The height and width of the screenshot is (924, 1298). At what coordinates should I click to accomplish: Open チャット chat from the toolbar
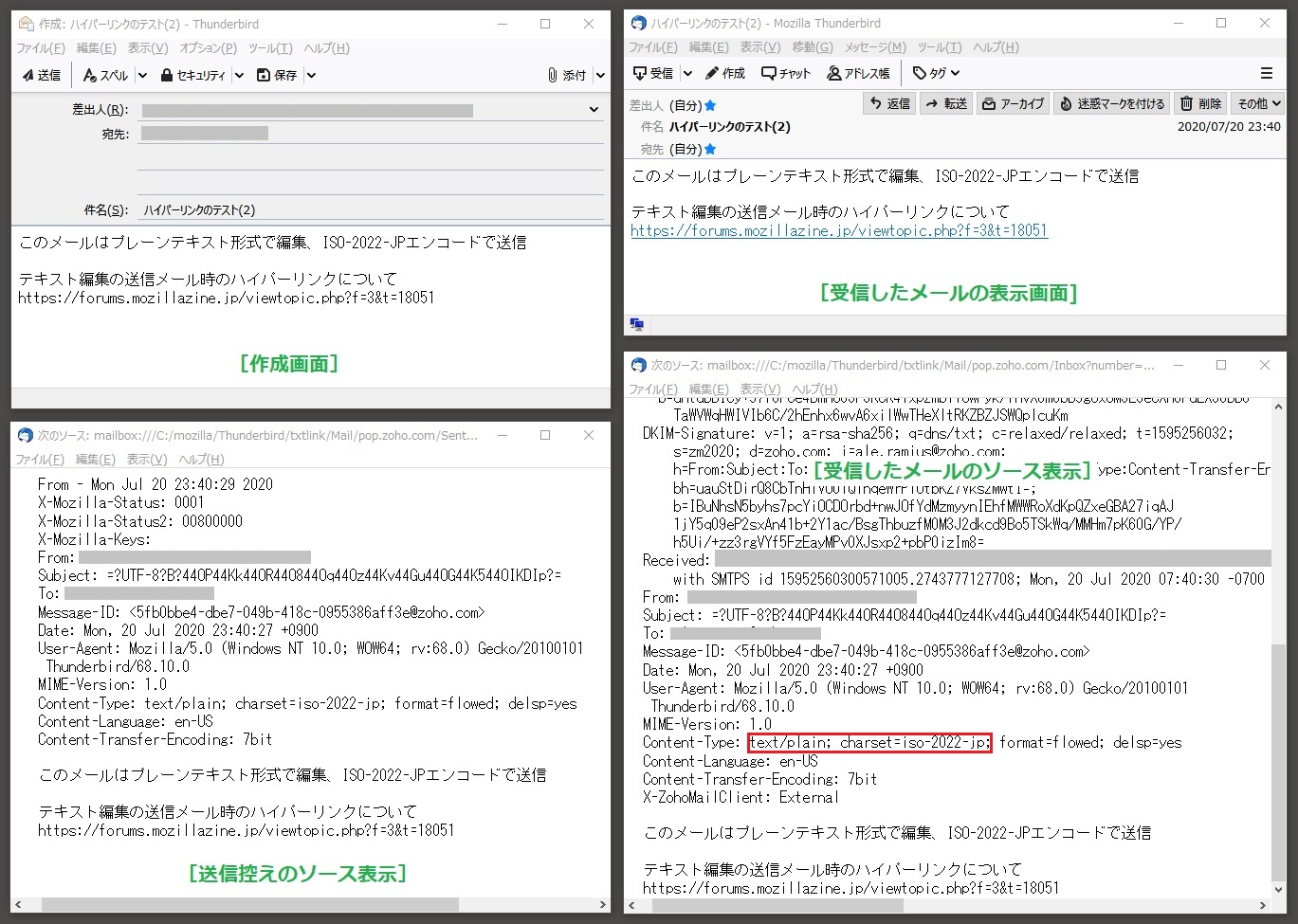click(x=769, y=73)
